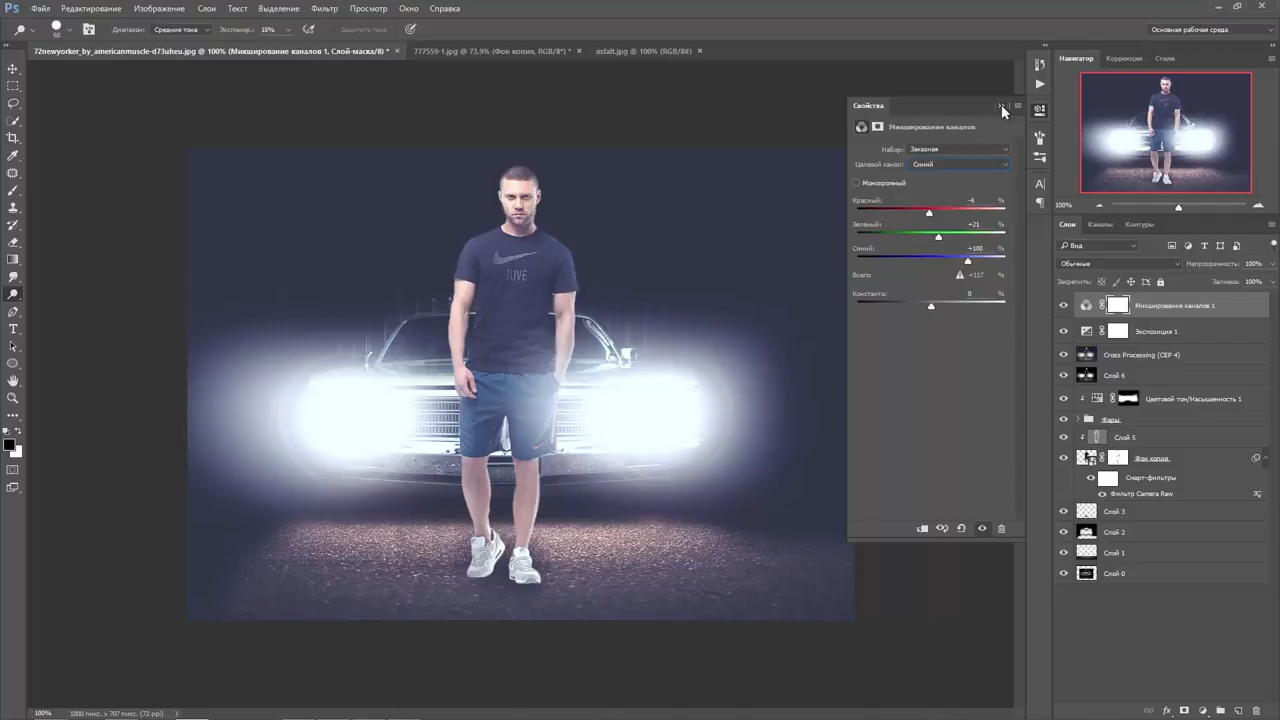Toggle visibility of Слой 3
This screenshot has height=720, width=1280.
point(1063,512)
